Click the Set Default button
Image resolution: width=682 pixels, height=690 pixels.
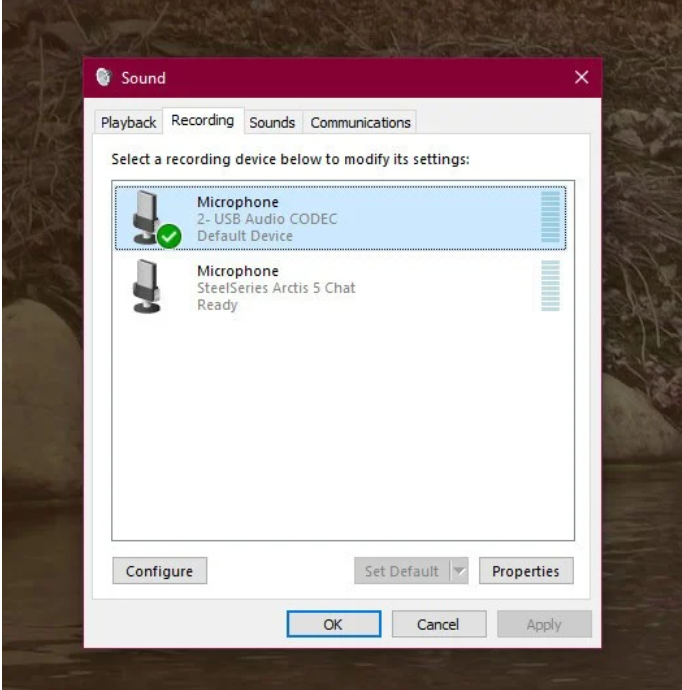pyautogui.click(x=402, y=571)
